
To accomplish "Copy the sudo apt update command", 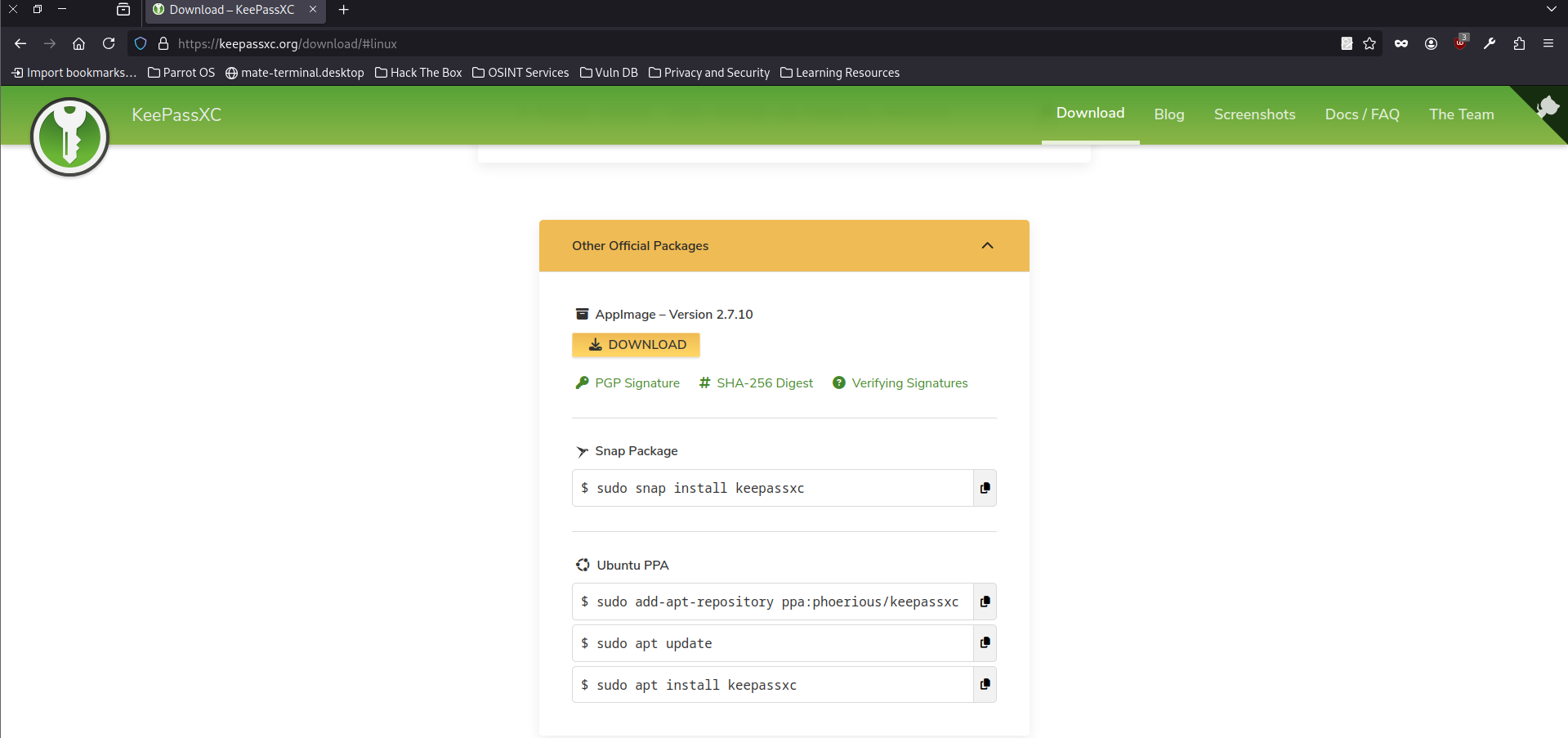I will [985, 643].
